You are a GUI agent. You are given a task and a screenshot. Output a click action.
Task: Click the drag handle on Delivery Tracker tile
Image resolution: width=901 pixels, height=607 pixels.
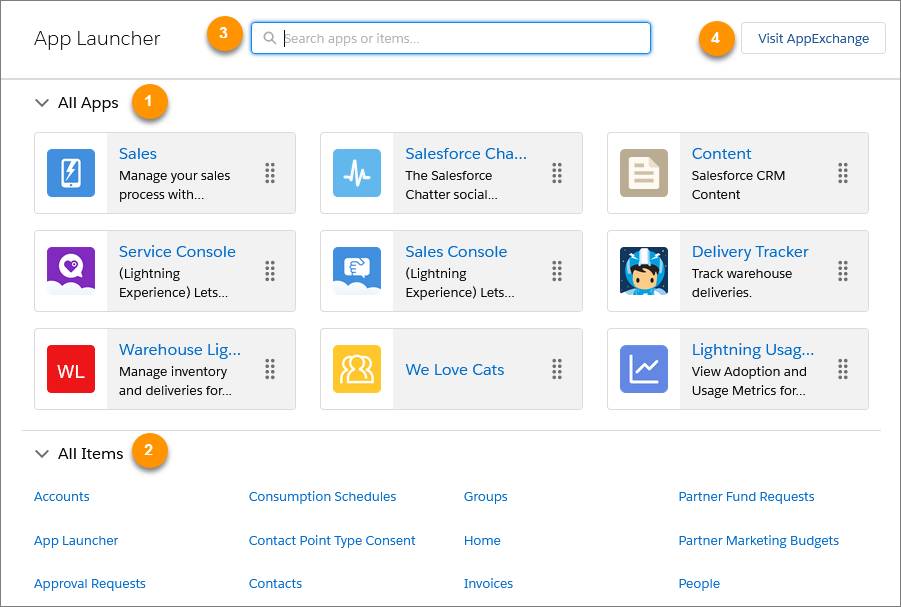pos(843,271)
